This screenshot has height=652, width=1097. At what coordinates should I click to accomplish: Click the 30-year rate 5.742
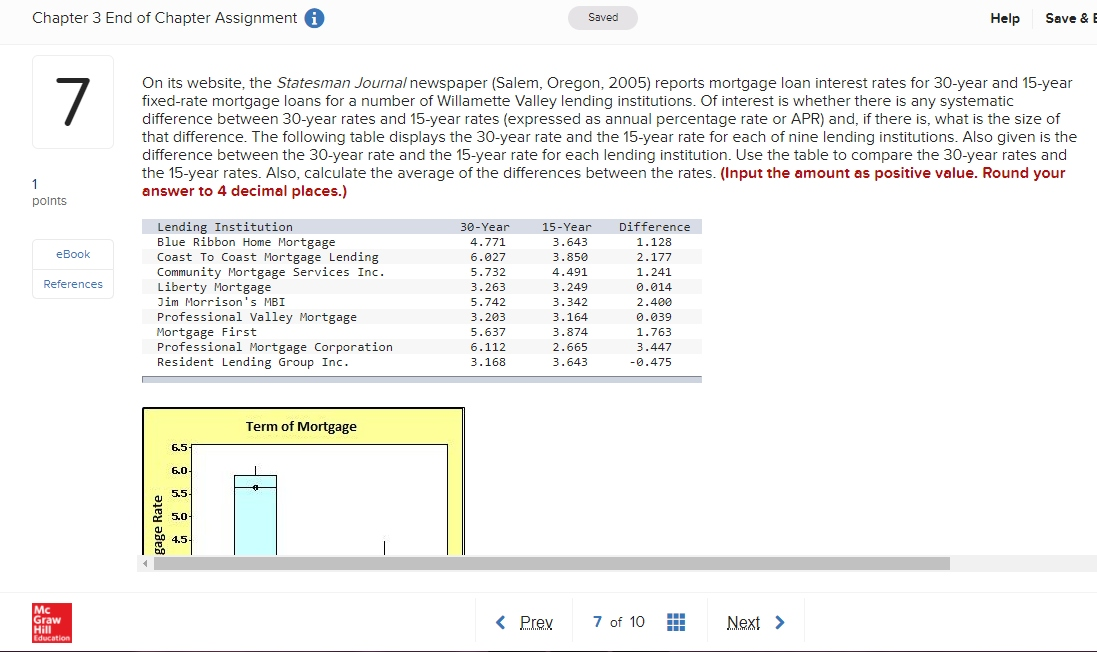pyautogui.click(x=488, y=302)
